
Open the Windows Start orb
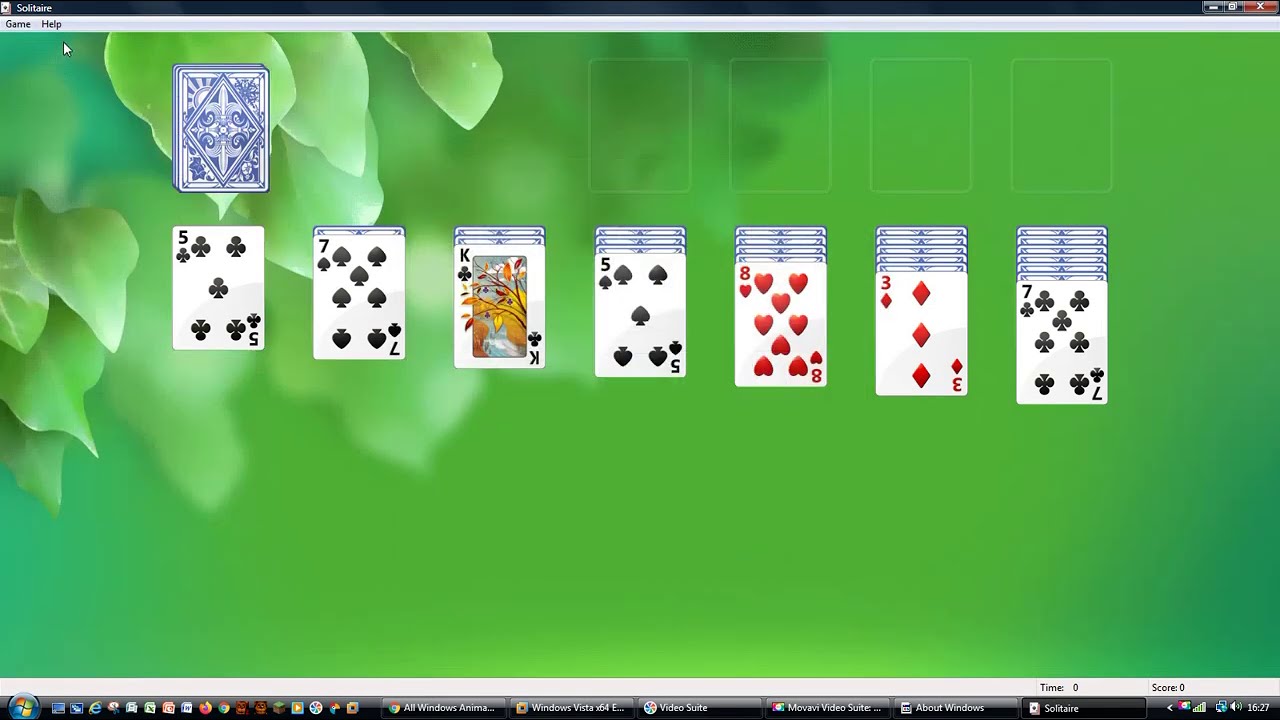click(22, 707)
